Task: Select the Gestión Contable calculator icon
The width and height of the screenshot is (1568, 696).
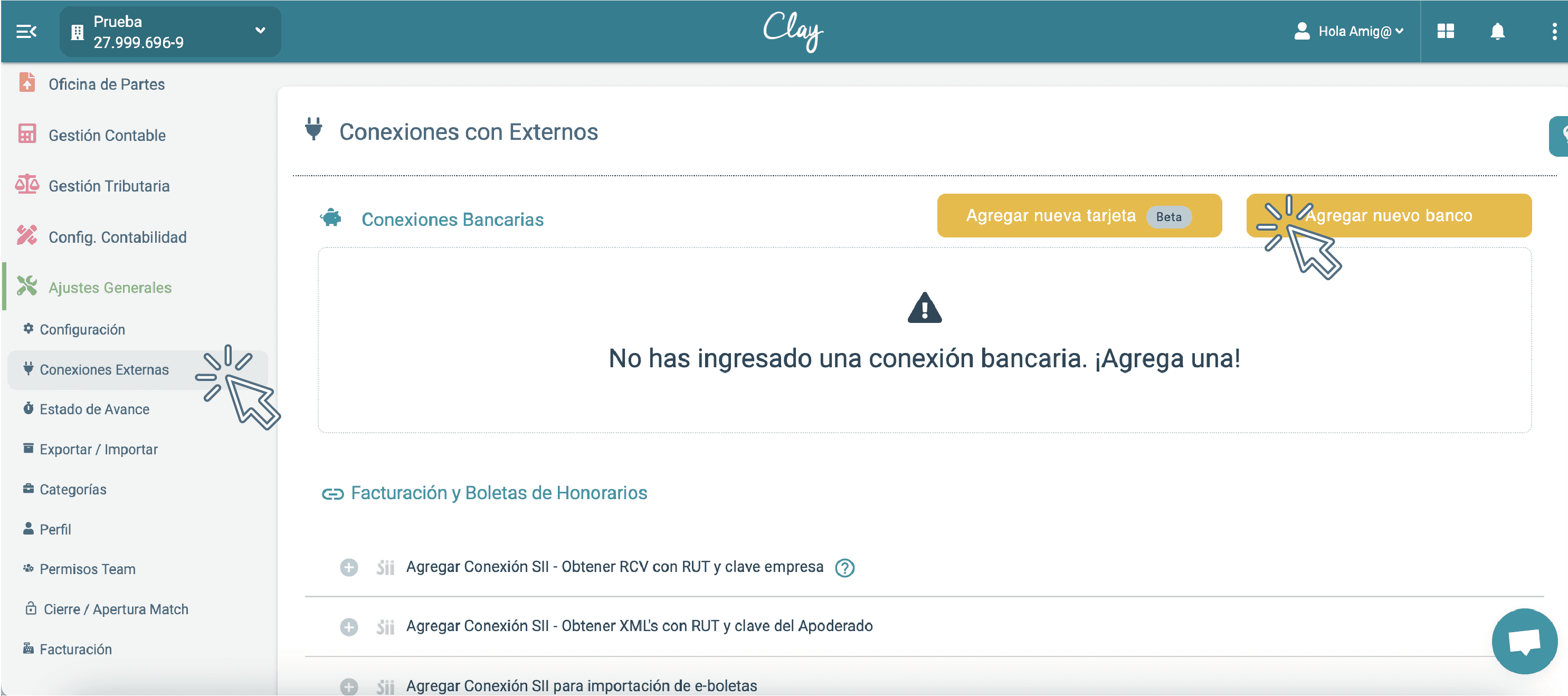Action: coord(27,135)
